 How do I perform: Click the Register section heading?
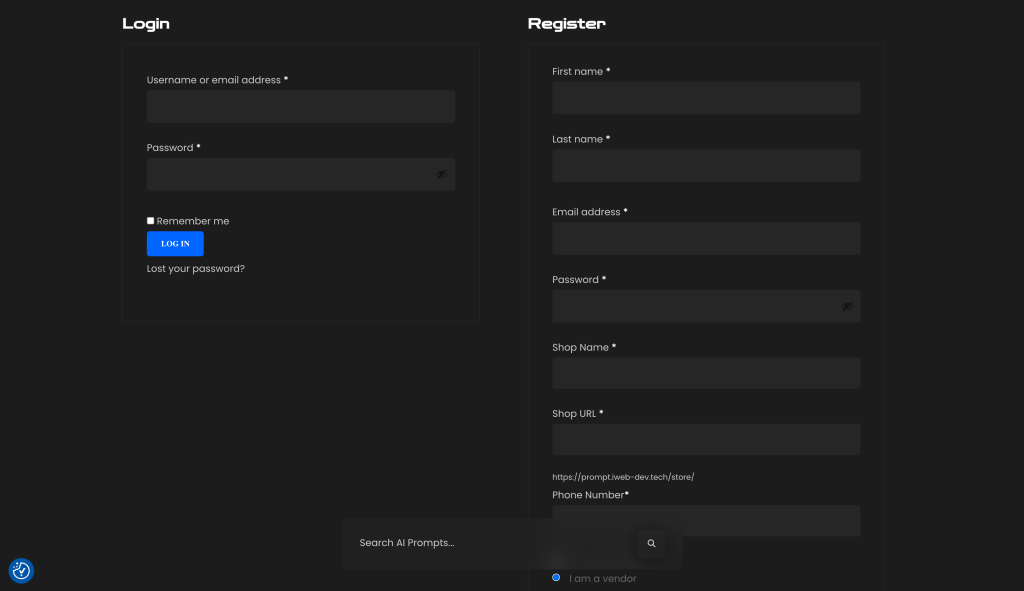[566, 23]
